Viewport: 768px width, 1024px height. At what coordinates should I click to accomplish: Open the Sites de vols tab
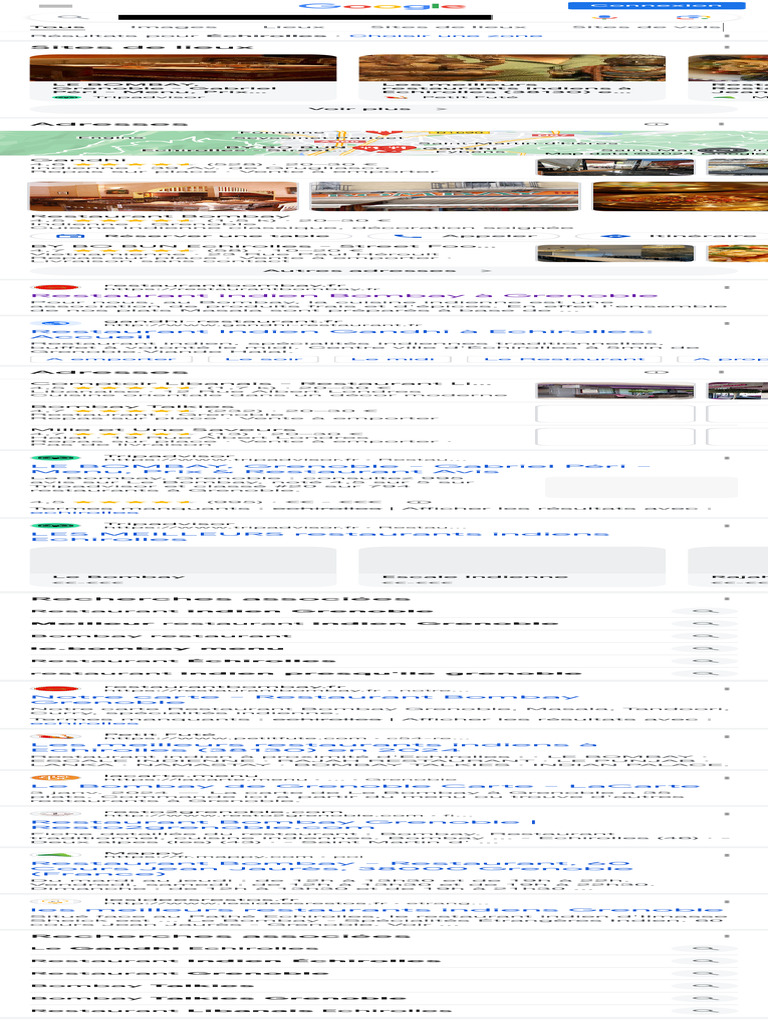point(647,27)
